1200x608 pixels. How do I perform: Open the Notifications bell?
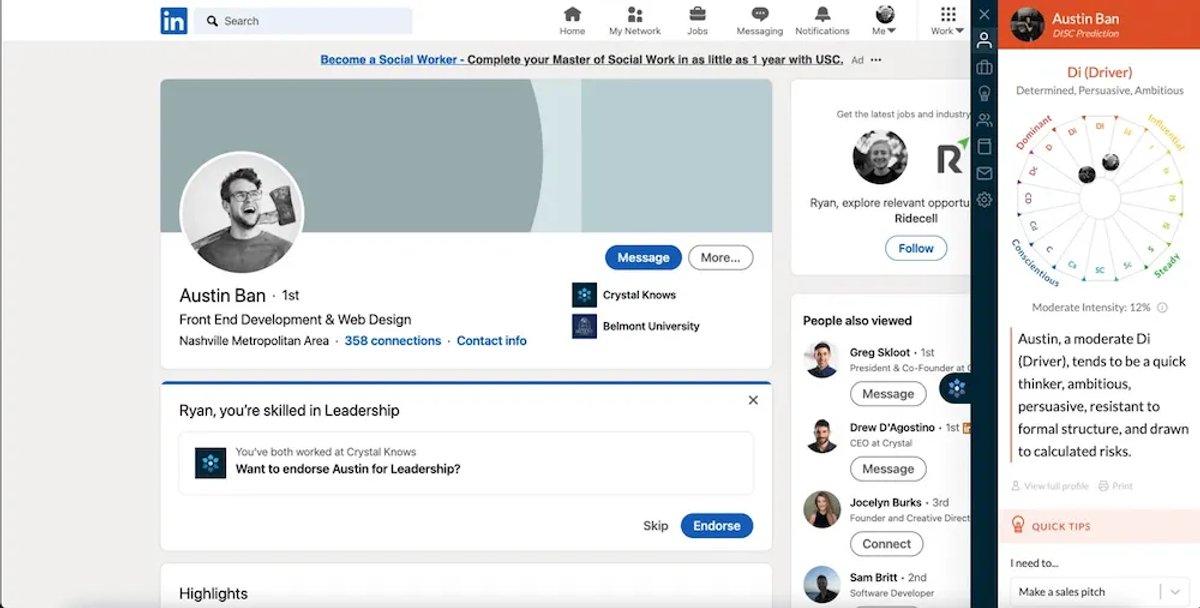click(822, 14)
